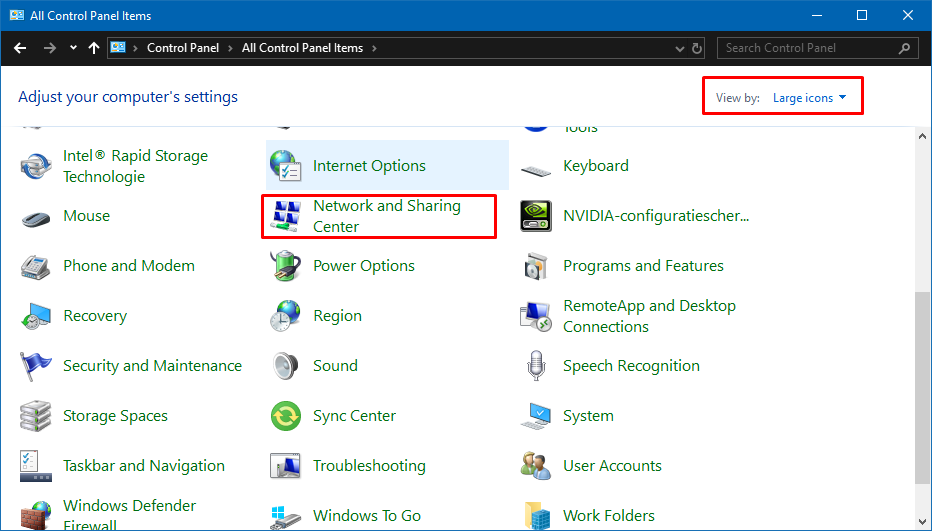
Task: Go back with the Back arrow
Action: click(20, 48)
